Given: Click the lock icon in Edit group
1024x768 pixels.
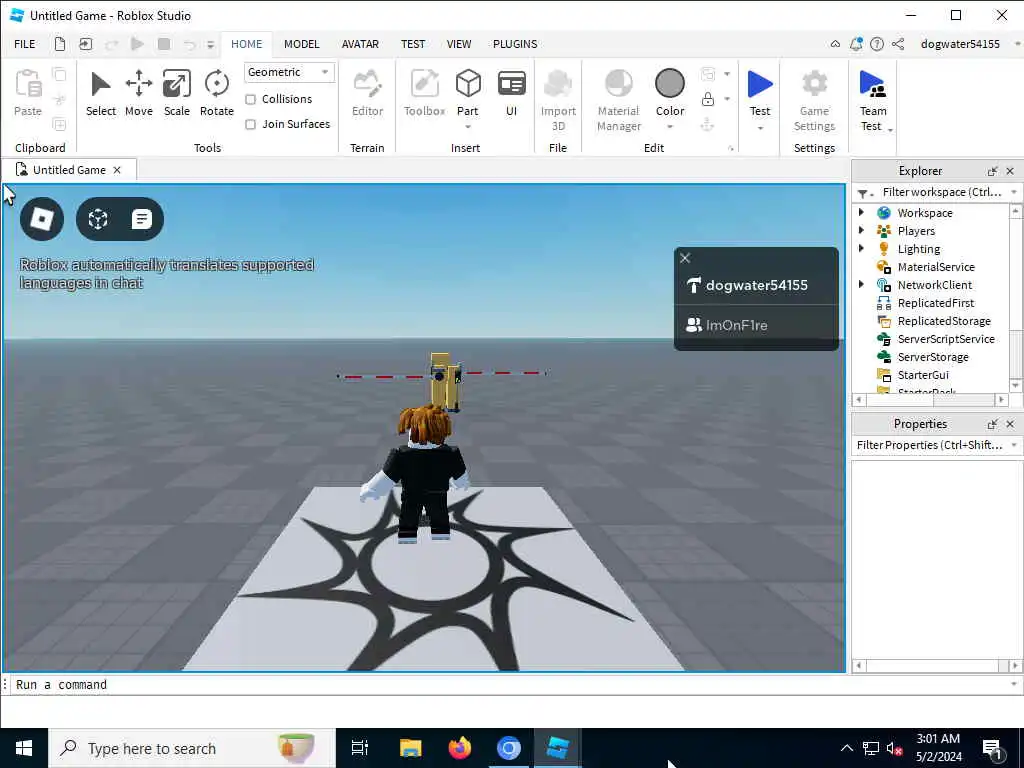Looking at the screenshot, I should pyautogui.click(x=707, y=99).
